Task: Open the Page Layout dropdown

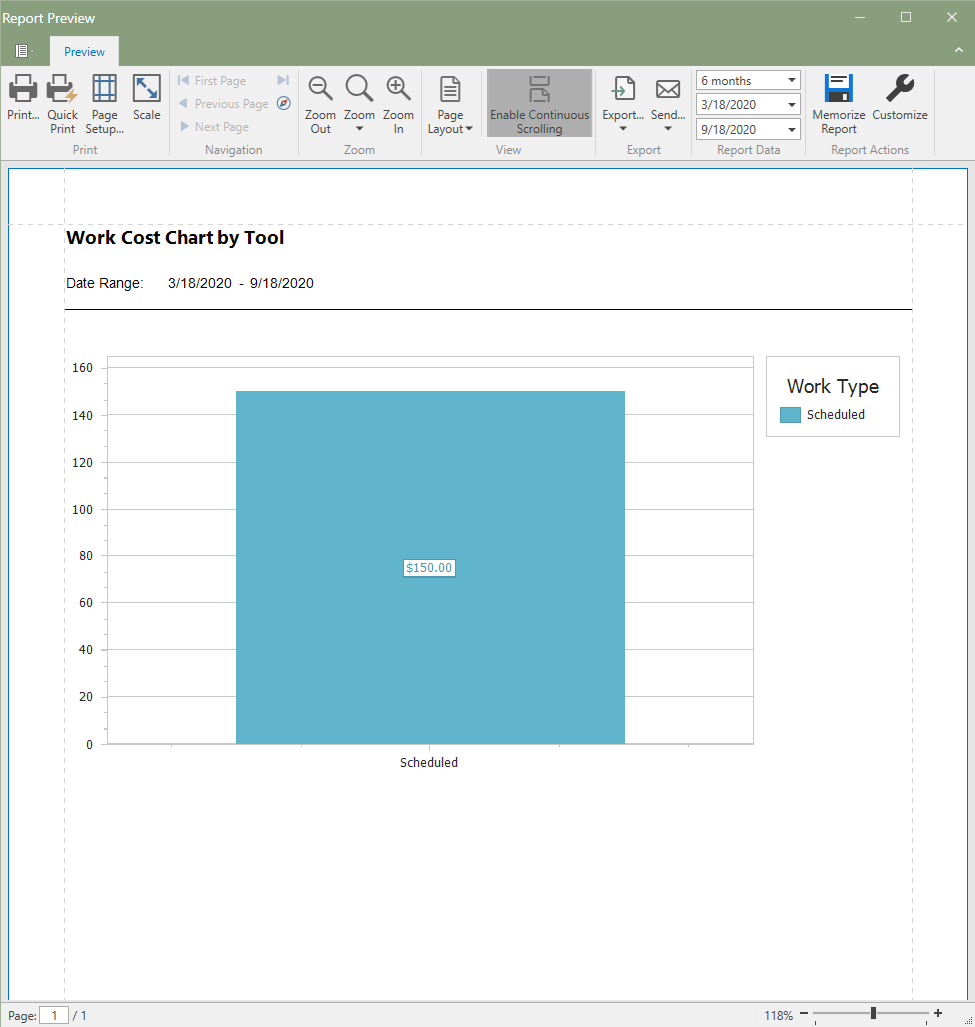Action: pyautogui.click(x=450, y=105)
